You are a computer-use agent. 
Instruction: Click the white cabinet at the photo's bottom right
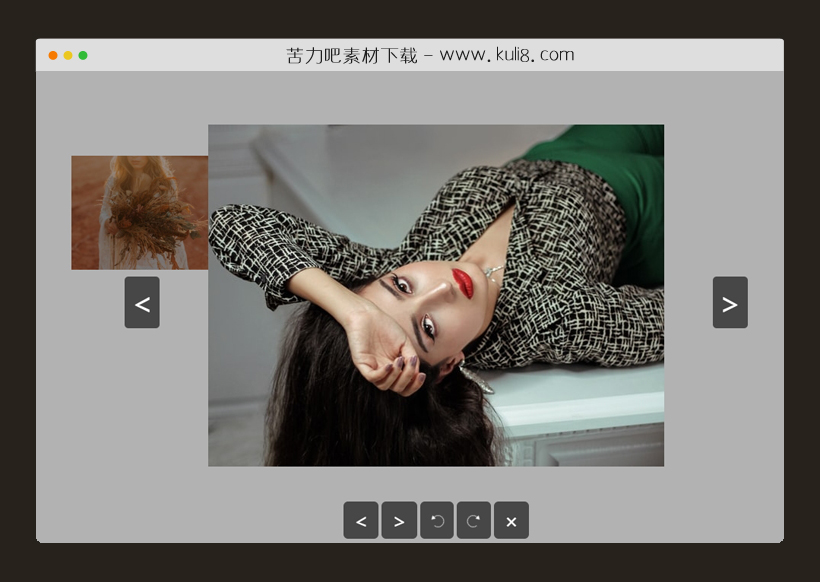pos(600,440)
